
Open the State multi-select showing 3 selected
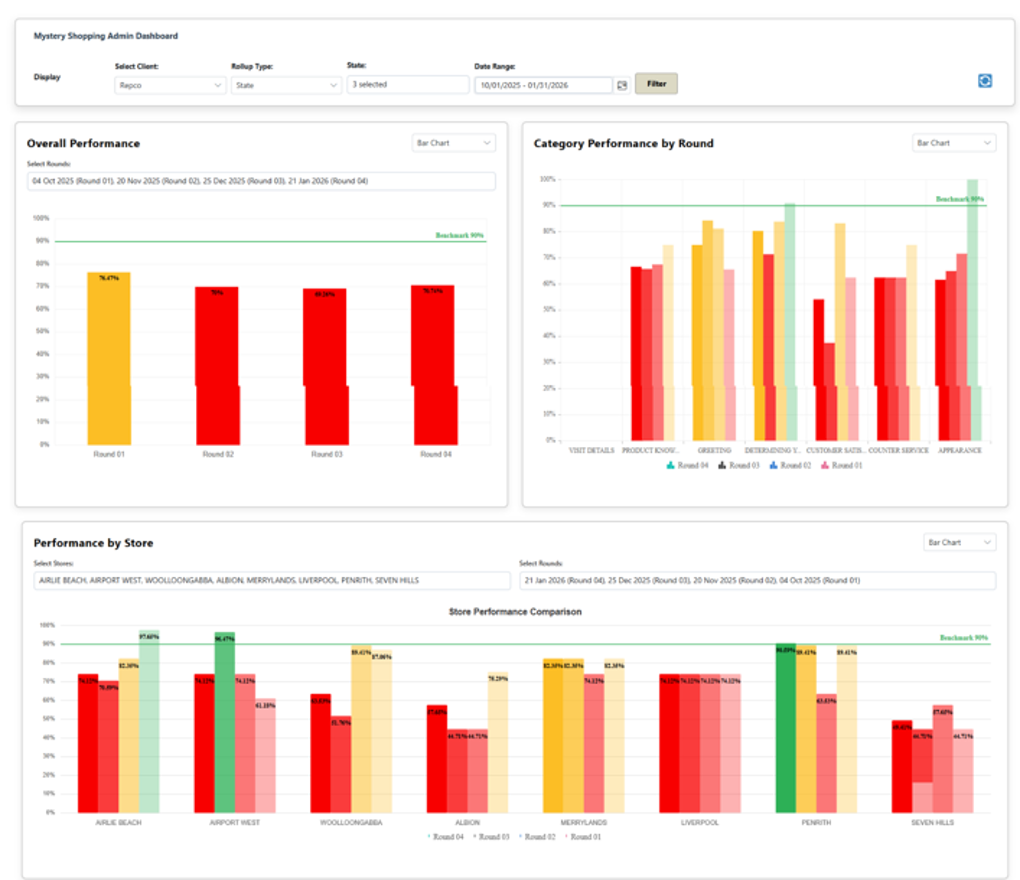tap(407, 85)
